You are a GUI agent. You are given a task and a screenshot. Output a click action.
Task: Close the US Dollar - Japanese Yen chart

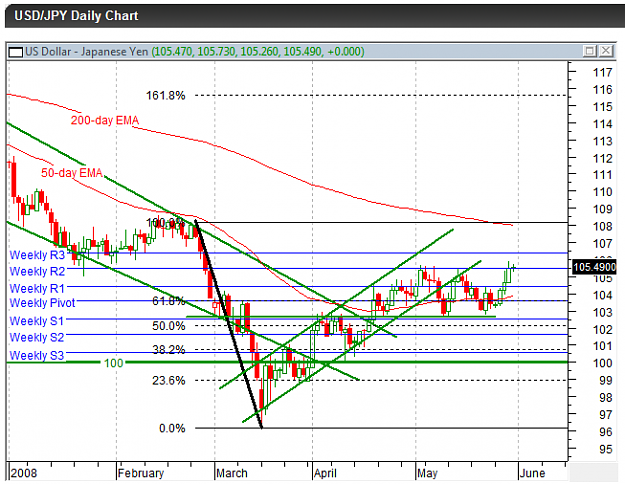(606, 51)
